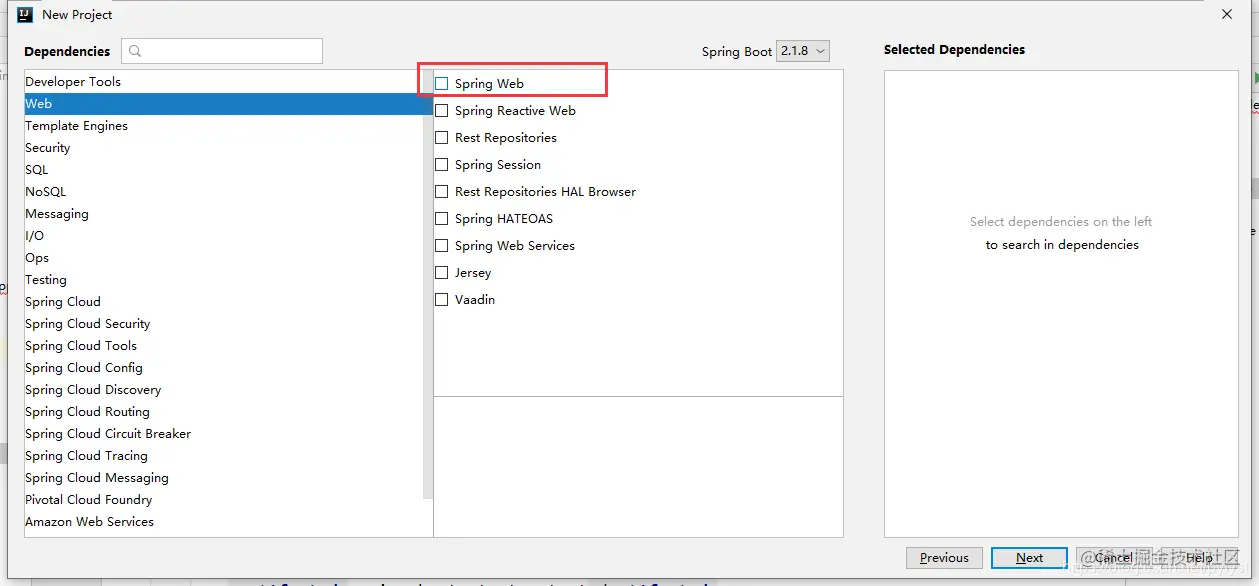Close the New Project dialog
This screenshot has height=586, width=1259.
[x=1227, y=14]
